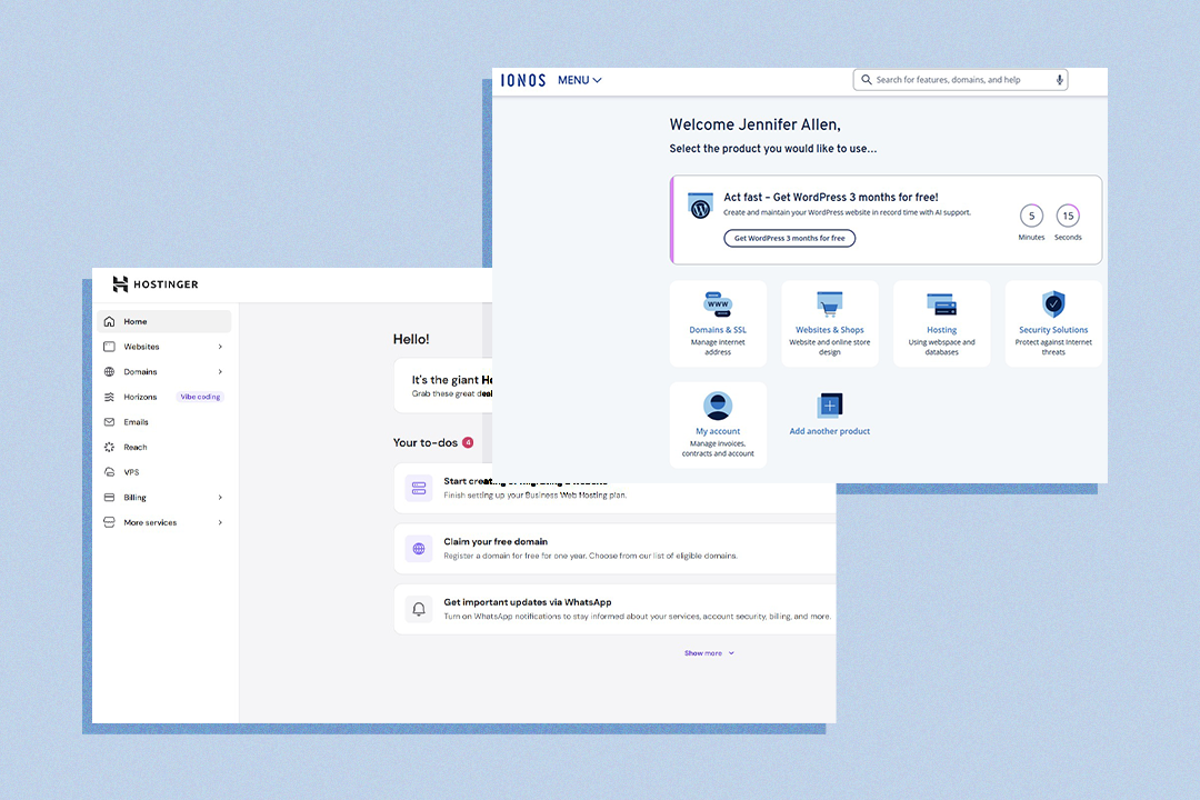Viewport: 1200px width, 800px height.
Task: Open Get important updates via WhatsApp to-do
Action: click(x=615, y=609)
